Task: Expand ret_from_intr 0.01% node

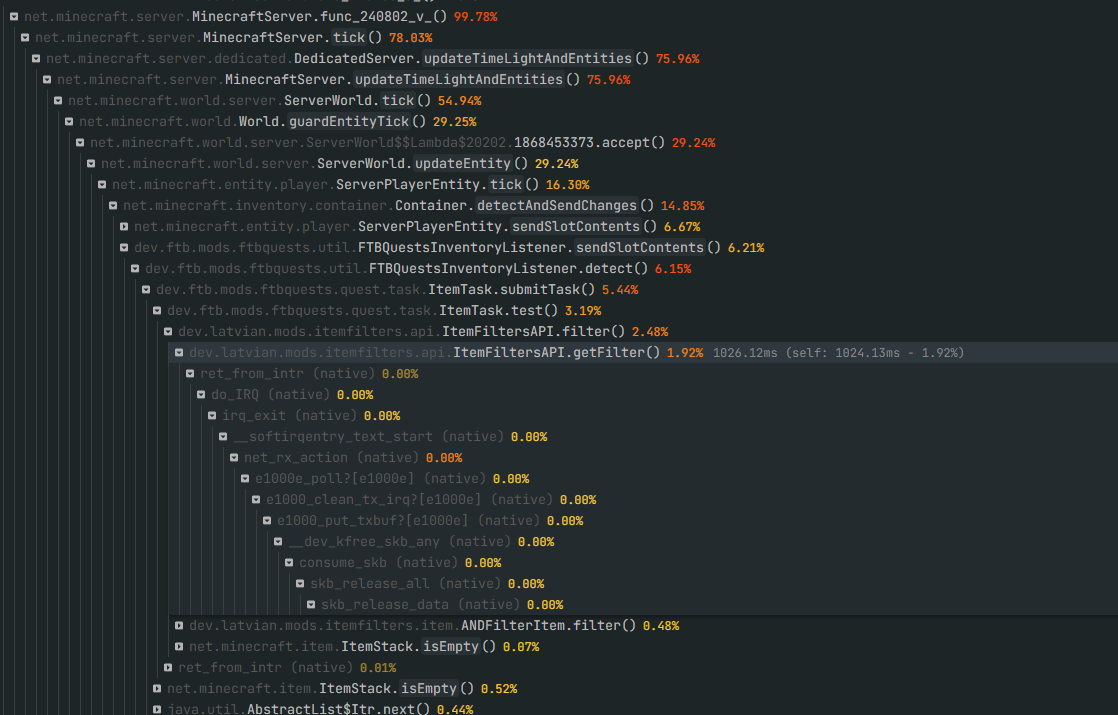Action: coord(168,667)
